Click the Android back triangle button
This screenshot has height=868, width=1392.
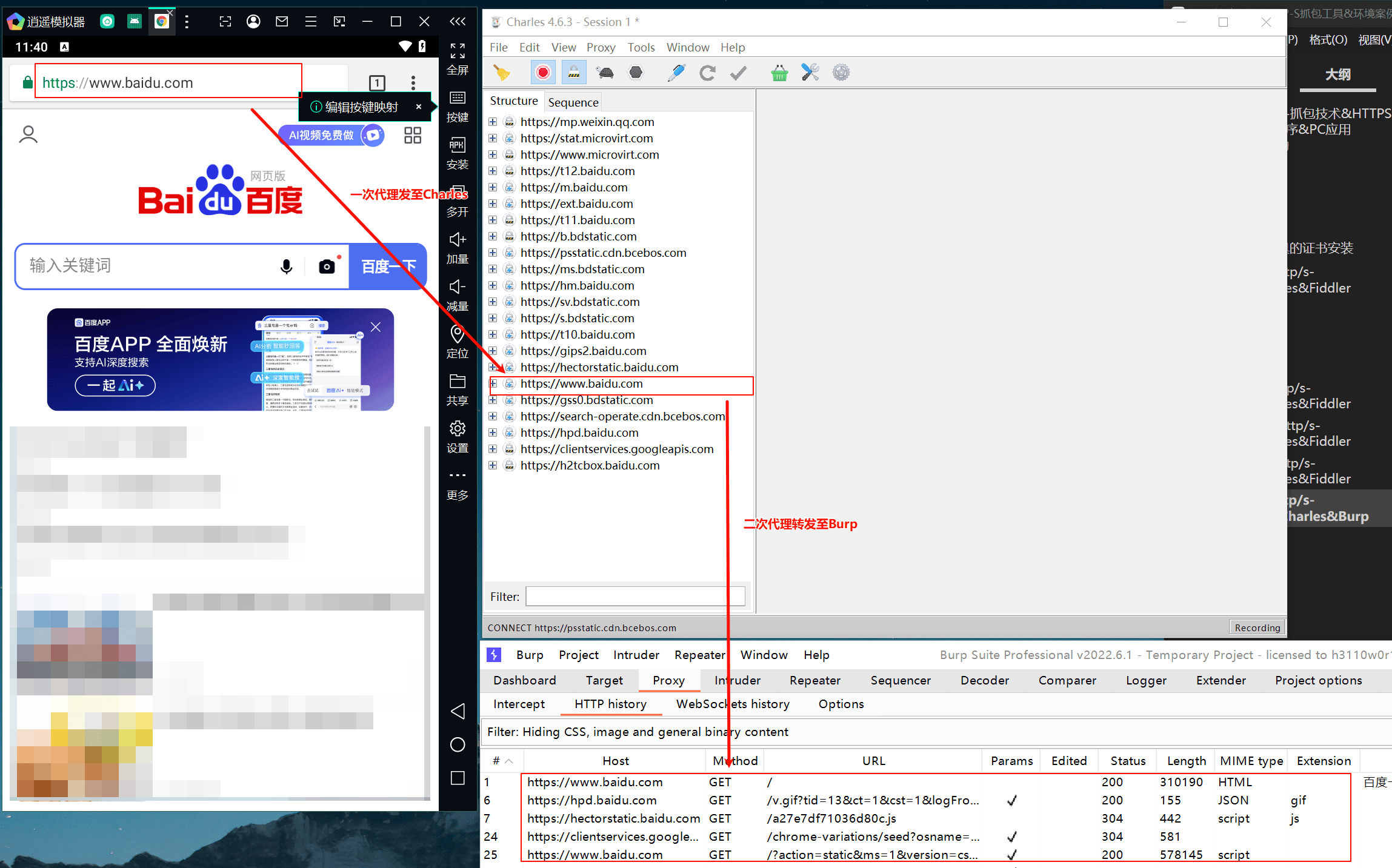[x=458, y=711]
